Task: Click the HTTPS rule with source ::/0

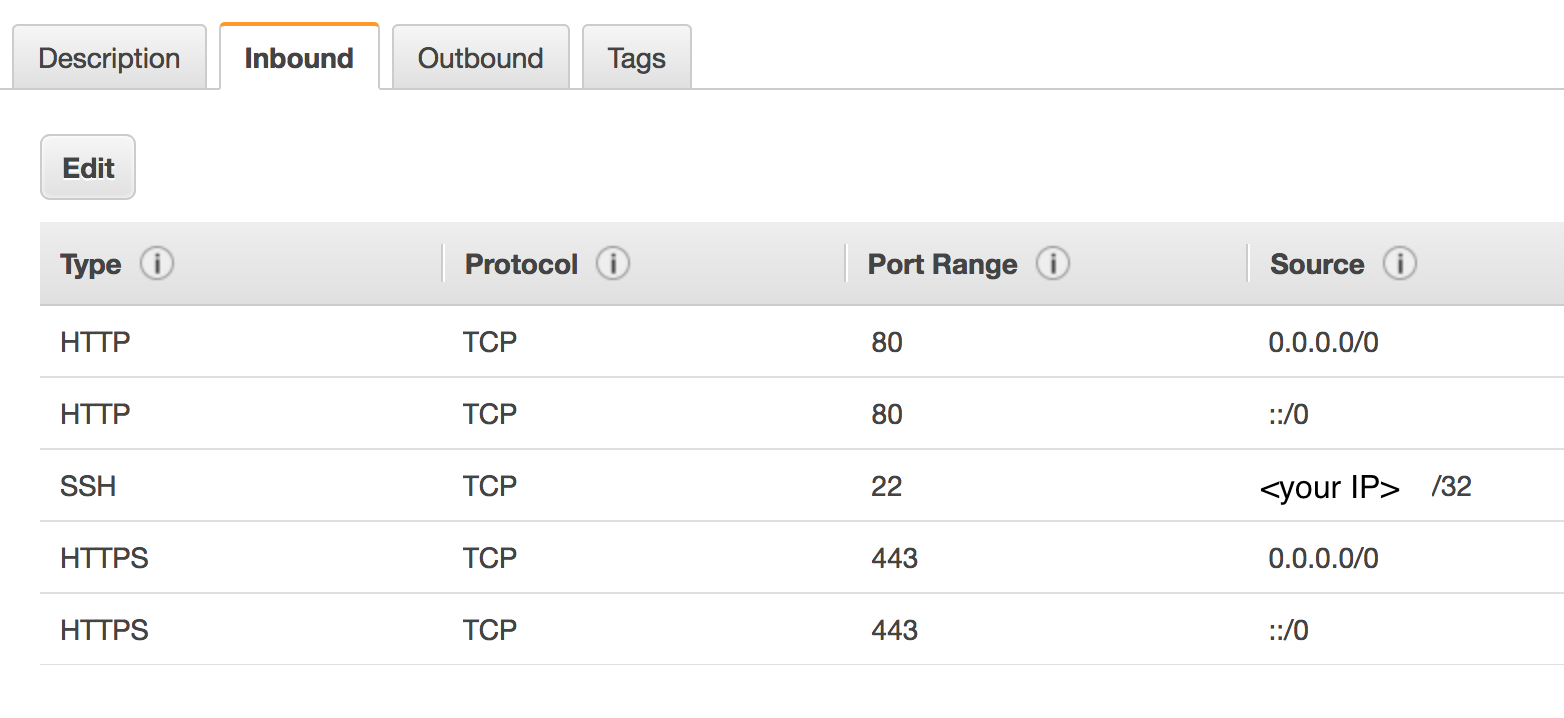Action: coord(802,630)
